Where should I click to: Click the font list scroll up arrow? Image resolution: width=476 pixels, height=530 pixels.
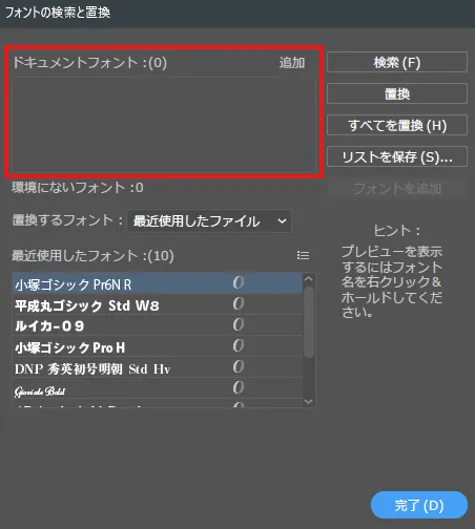[308, 279]
